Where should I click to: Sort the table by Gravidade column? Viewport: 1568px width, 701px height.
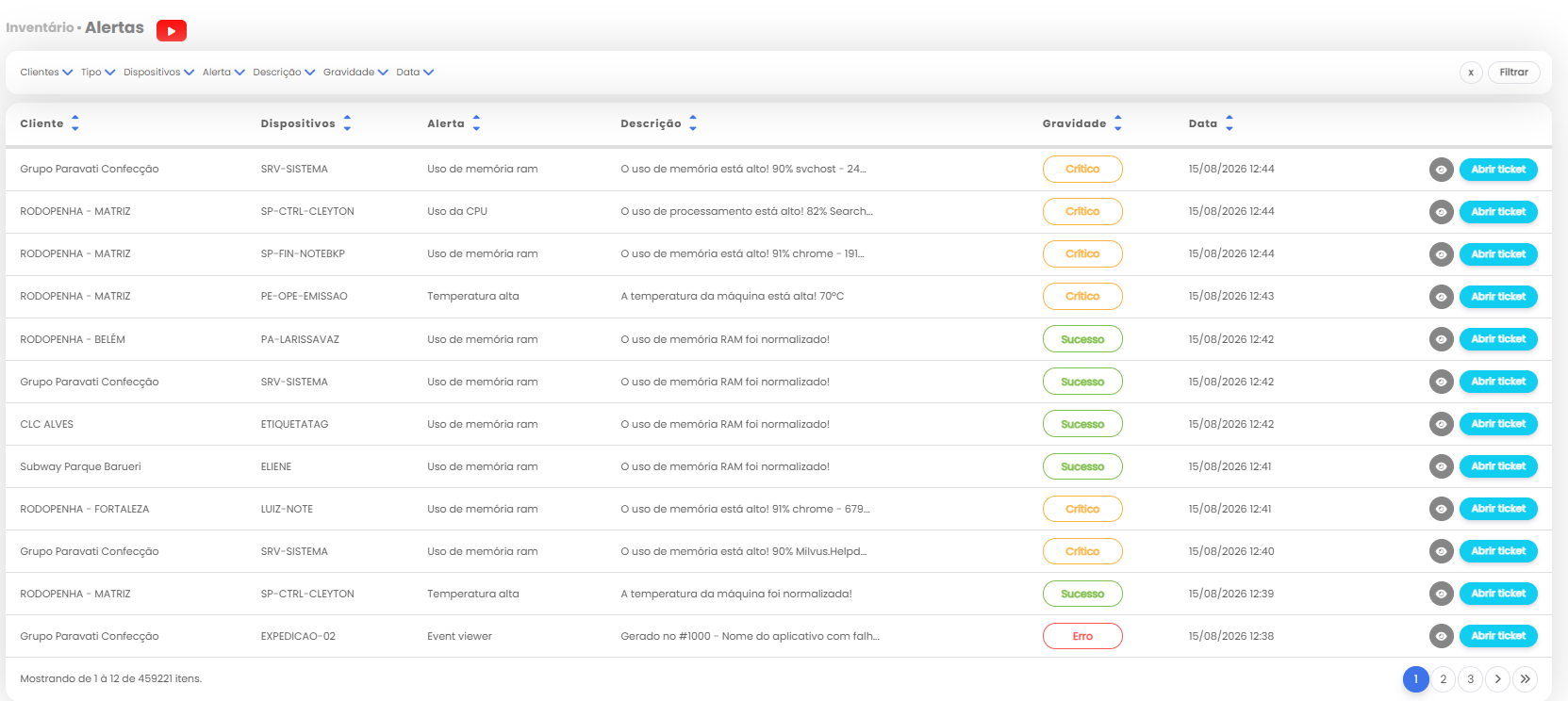pos(1118,123)
